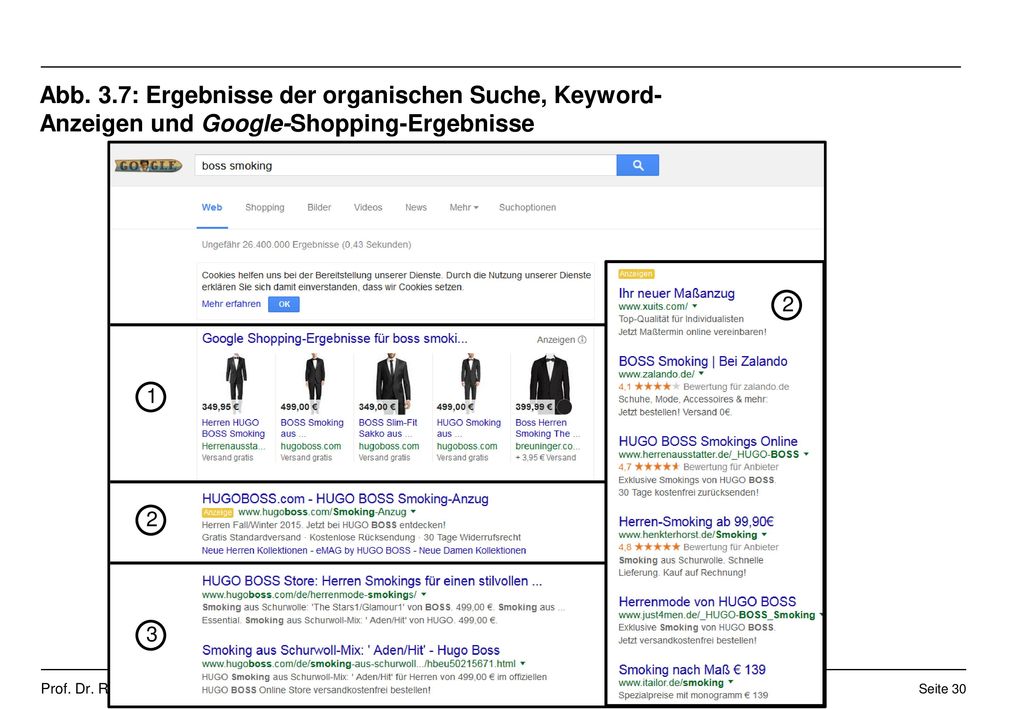
Task: Open the Ihr neuer Maßanzug ad
Action: 677,293
